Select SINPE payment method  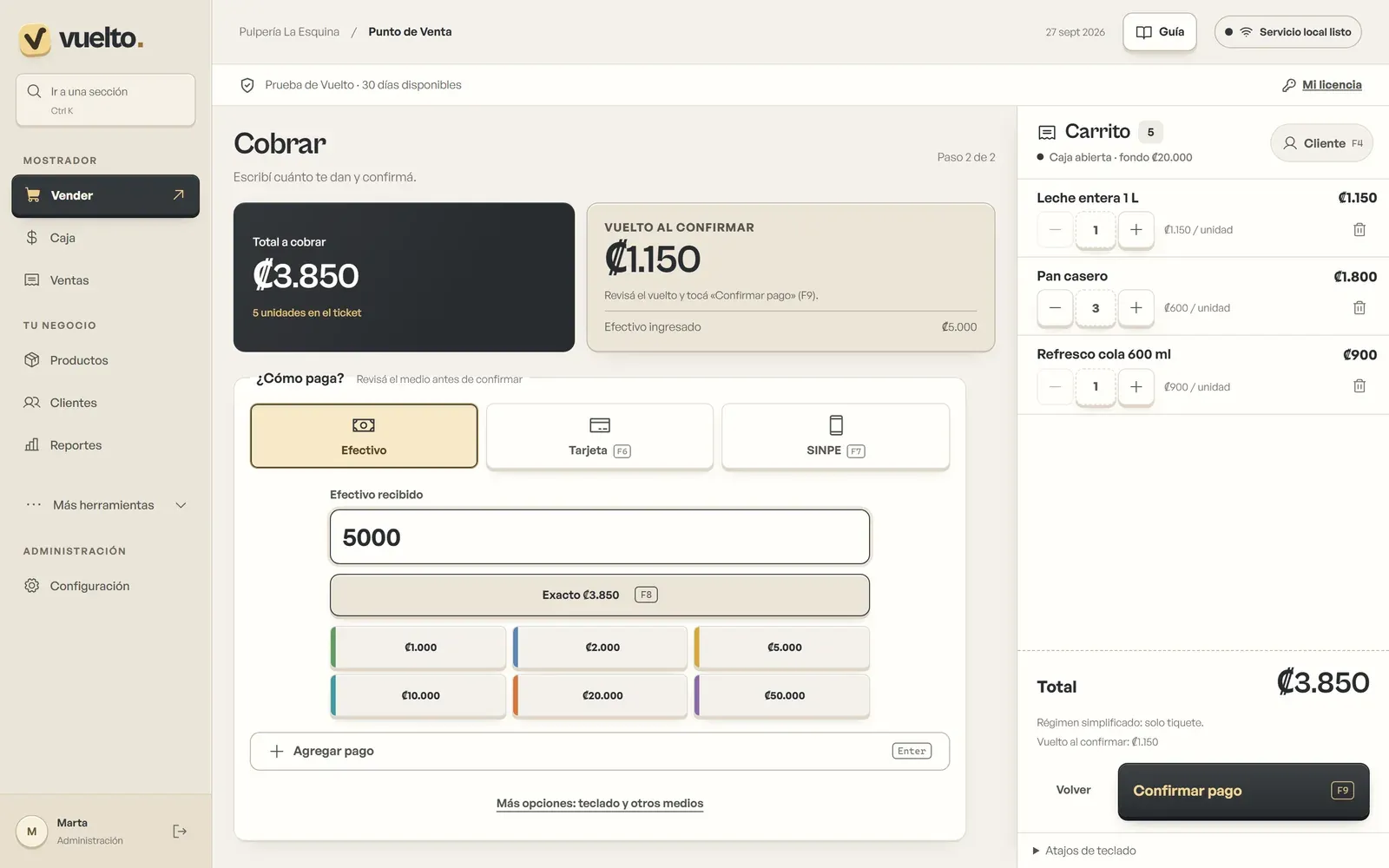pyautogui.click(x=835, y=436)
